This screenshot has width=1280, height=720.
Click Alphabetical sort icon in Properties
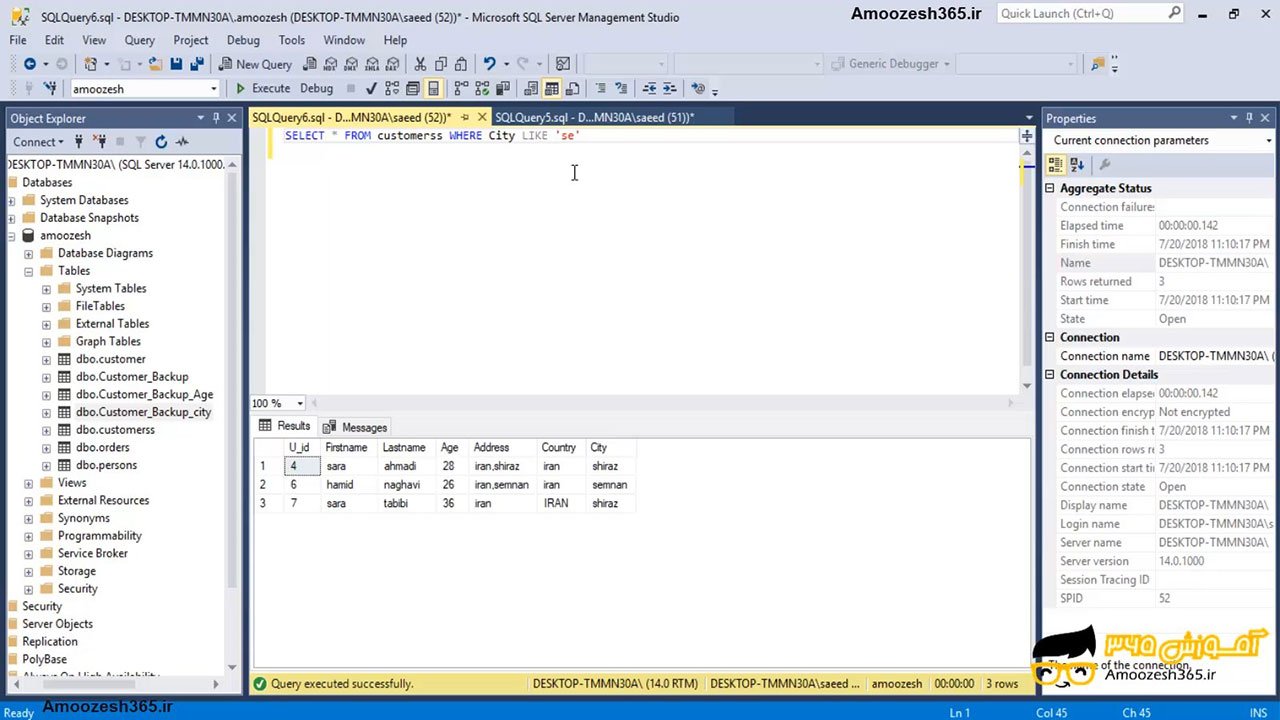click(1077, 165)
